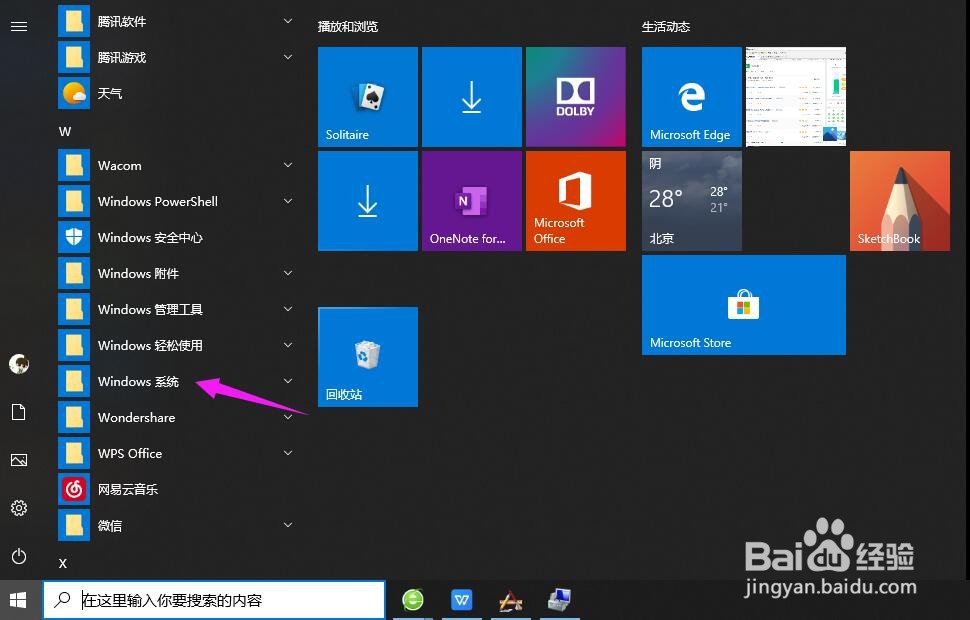This screenshot has height=620, width=970.
Task: Expand the Windows 附件 folder chevron
Action: click(x=288, y=273)
